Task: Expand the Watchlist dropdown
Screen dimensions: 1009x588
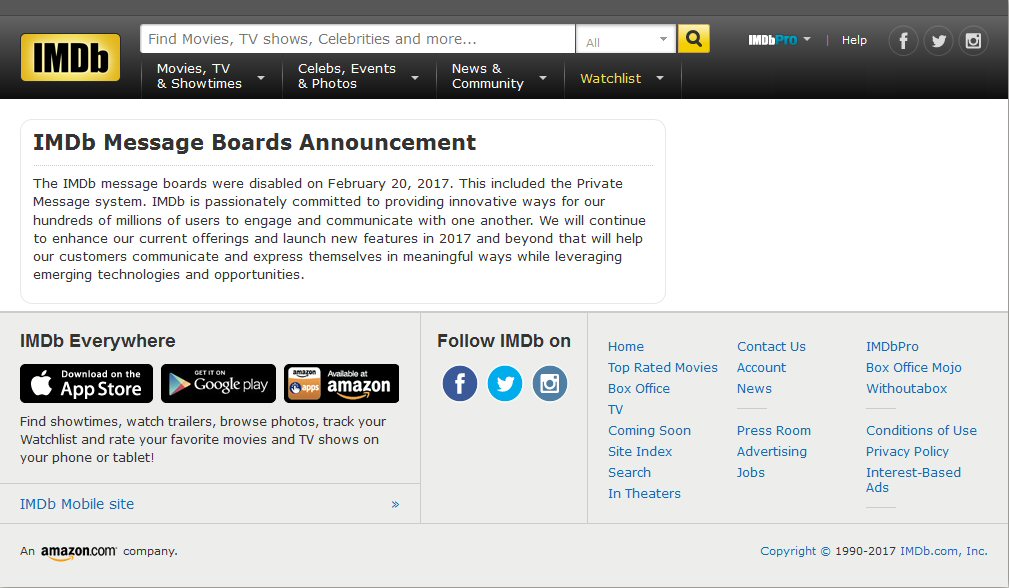Action: click(622, 78)
